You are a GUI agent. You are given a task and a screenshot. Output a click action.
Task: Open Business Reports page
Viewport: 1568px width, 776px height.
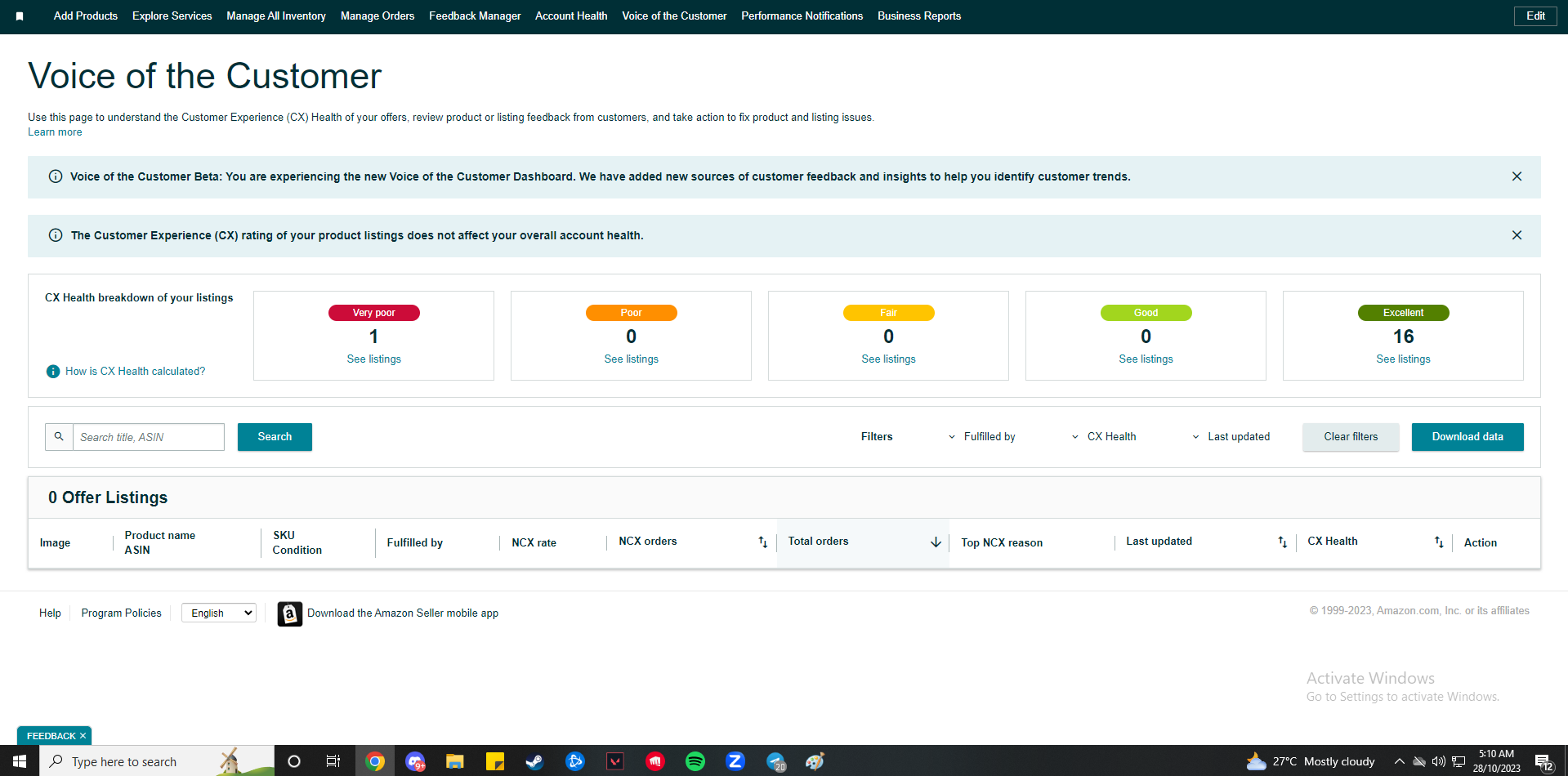tap(919, 16)
